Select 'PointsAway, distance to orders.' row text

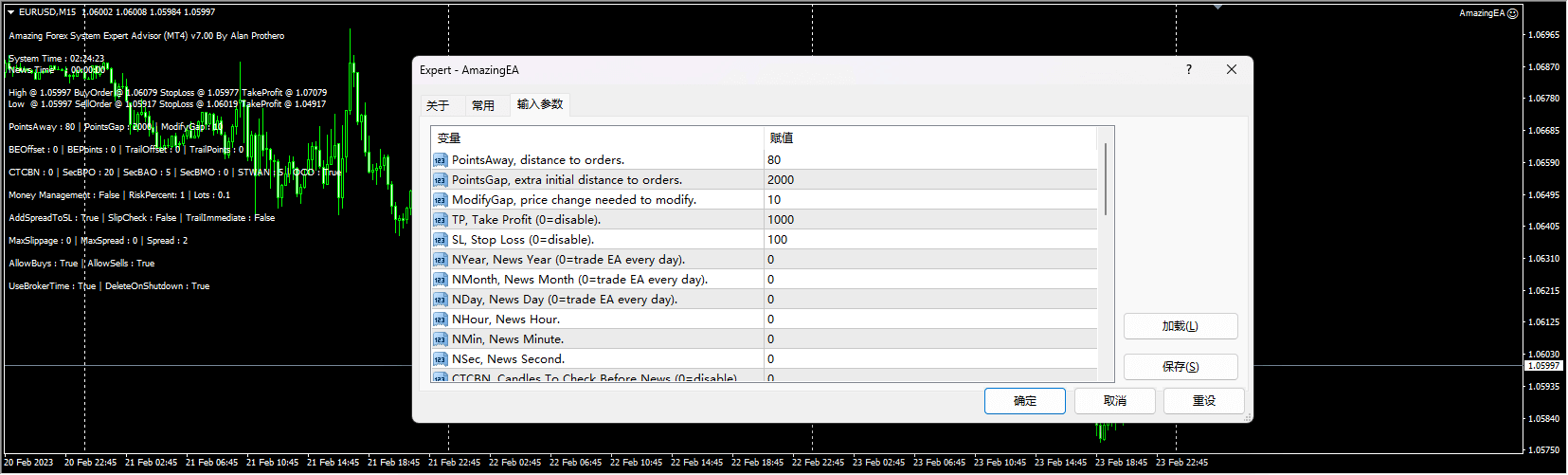point(538,160)
